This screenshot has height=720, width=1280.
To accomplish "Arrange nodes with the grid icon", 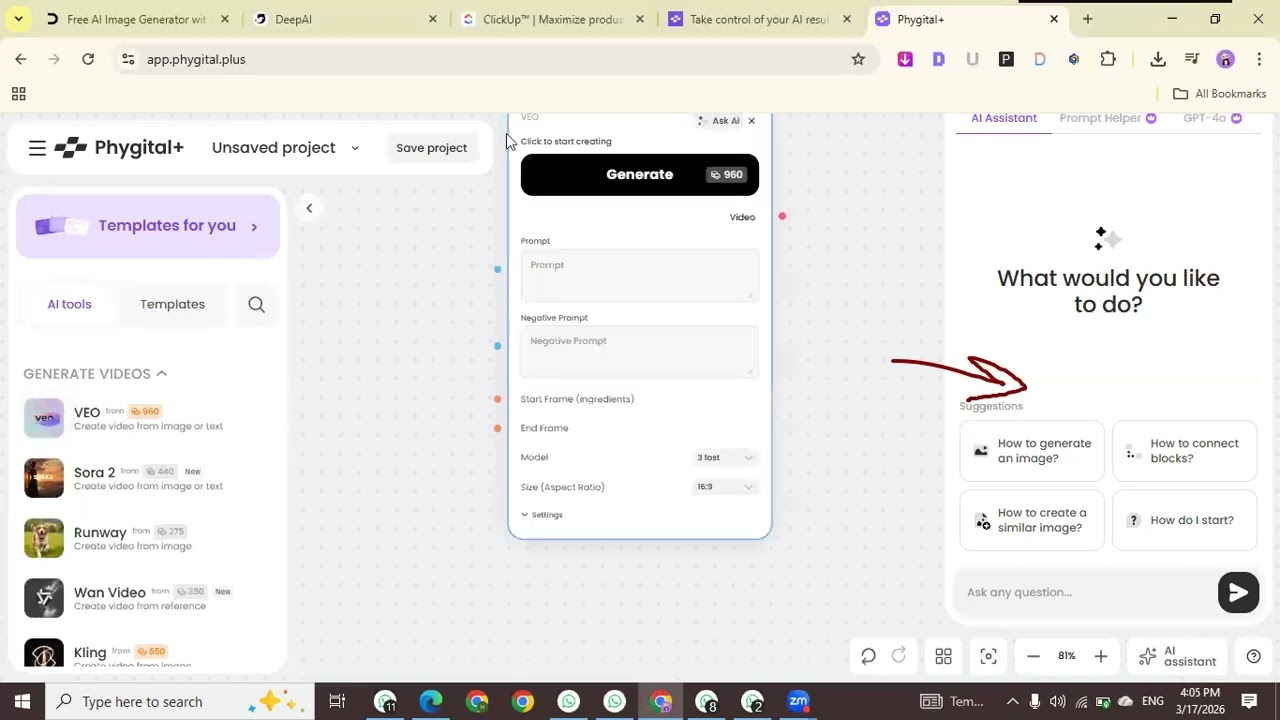I will (943, 656).
